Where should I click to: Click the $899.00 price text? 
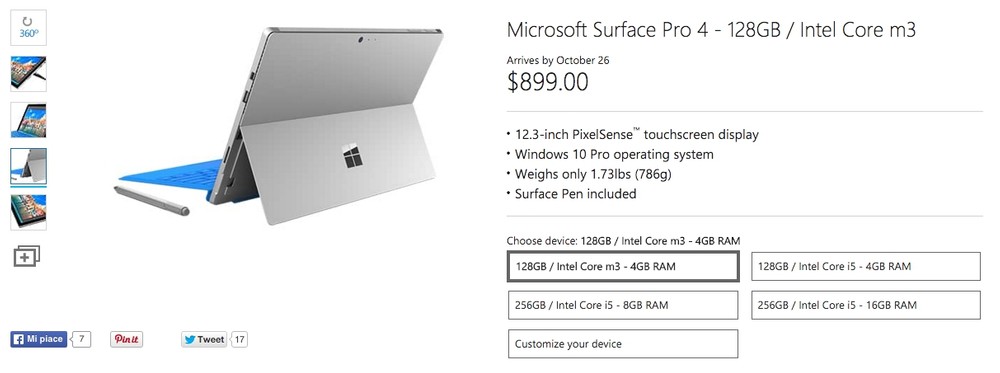[548, 82]
